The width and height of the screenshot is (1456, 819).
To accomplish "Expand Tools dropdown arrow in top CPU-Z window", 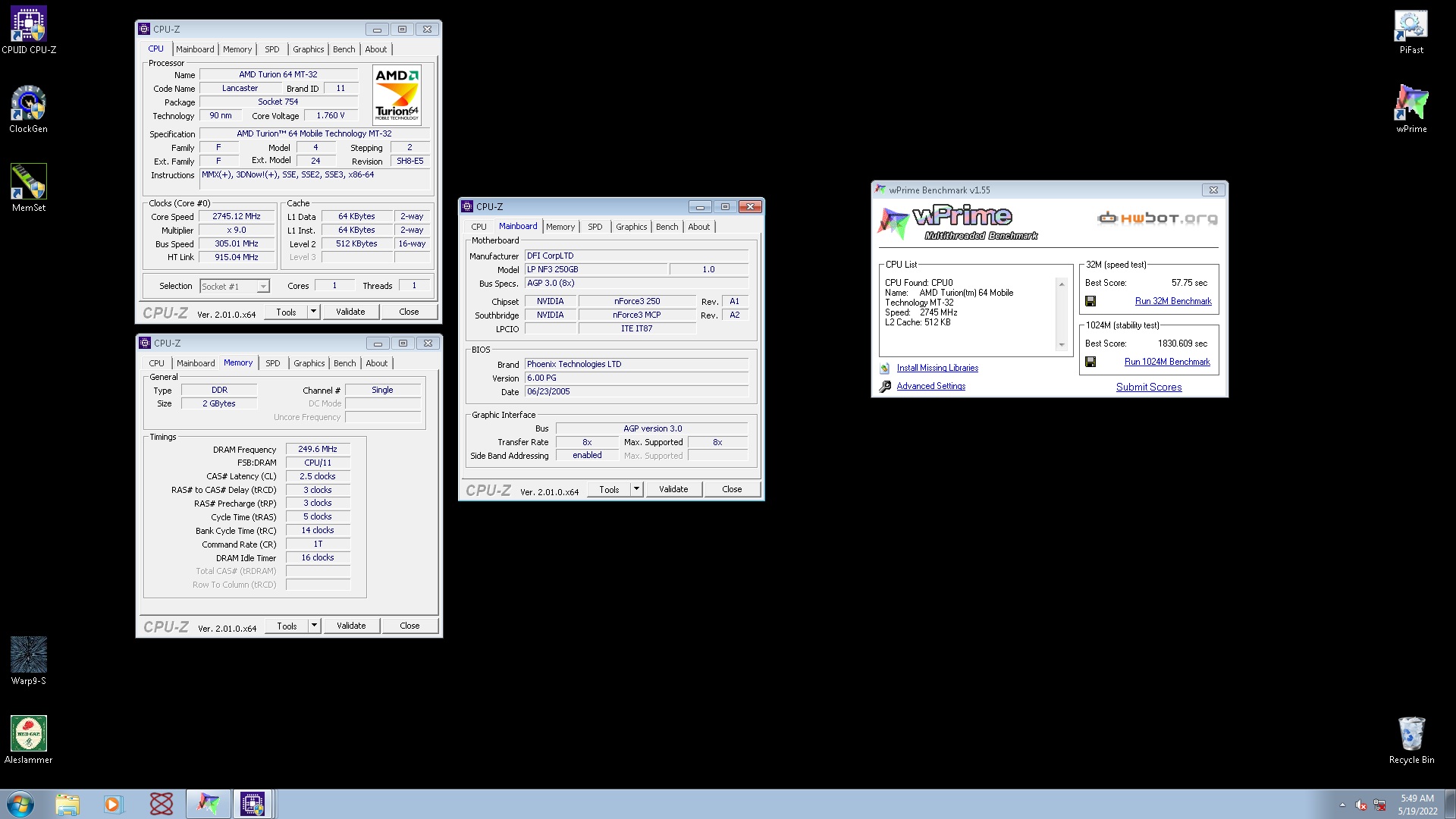I will click(x=313, y=312).
